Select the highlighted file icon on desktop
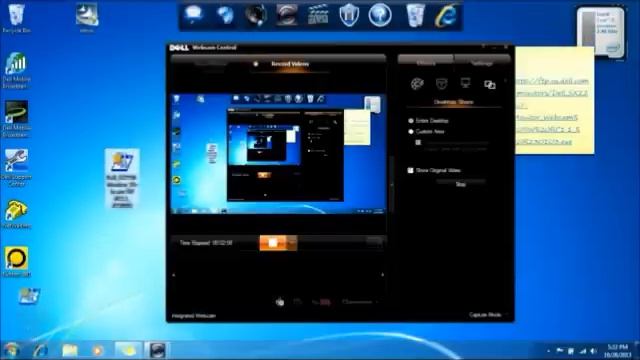 (122, 179)
